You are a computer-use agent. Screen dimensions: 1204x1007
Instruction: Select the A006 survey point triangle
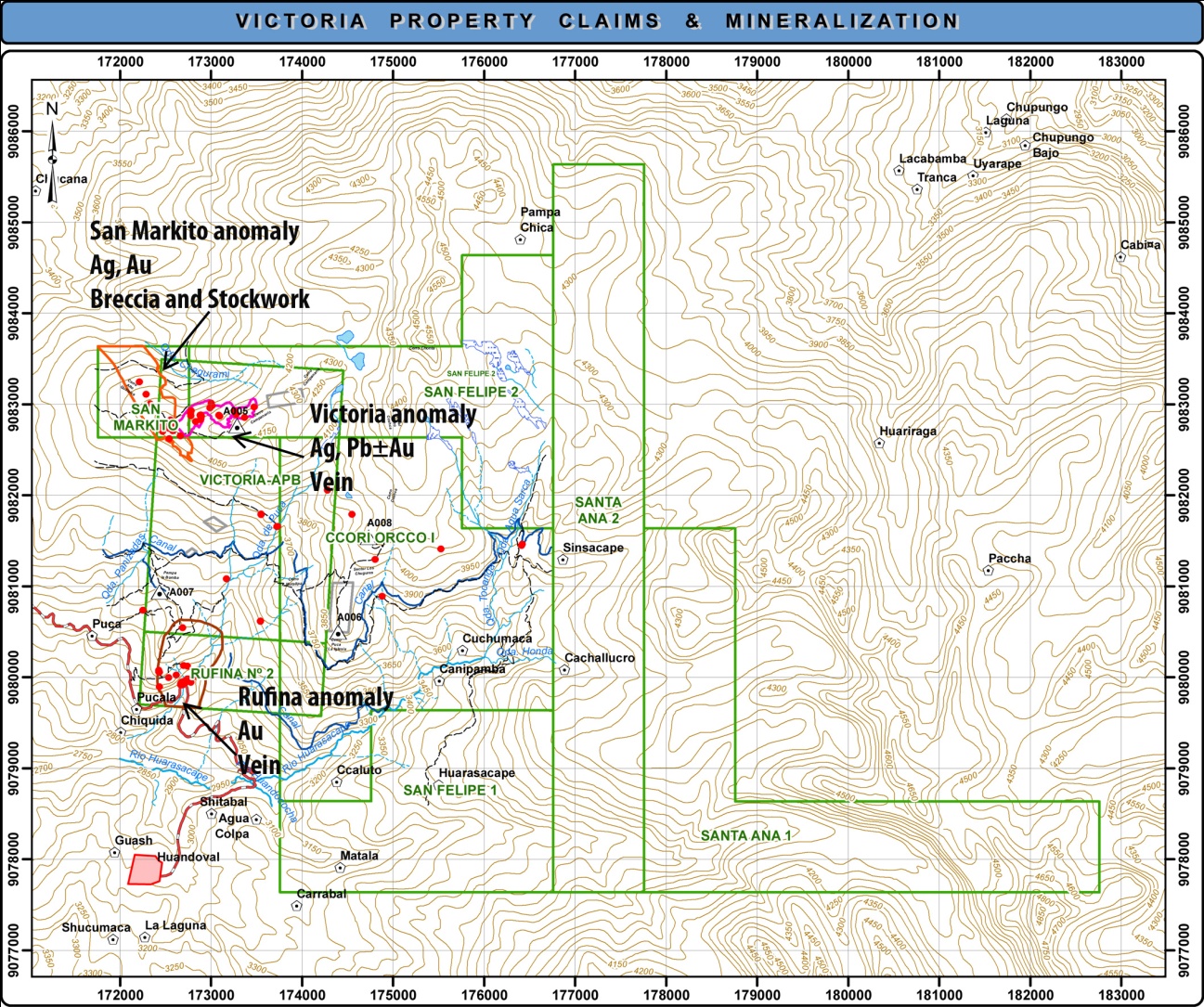(x=340, y=634)
